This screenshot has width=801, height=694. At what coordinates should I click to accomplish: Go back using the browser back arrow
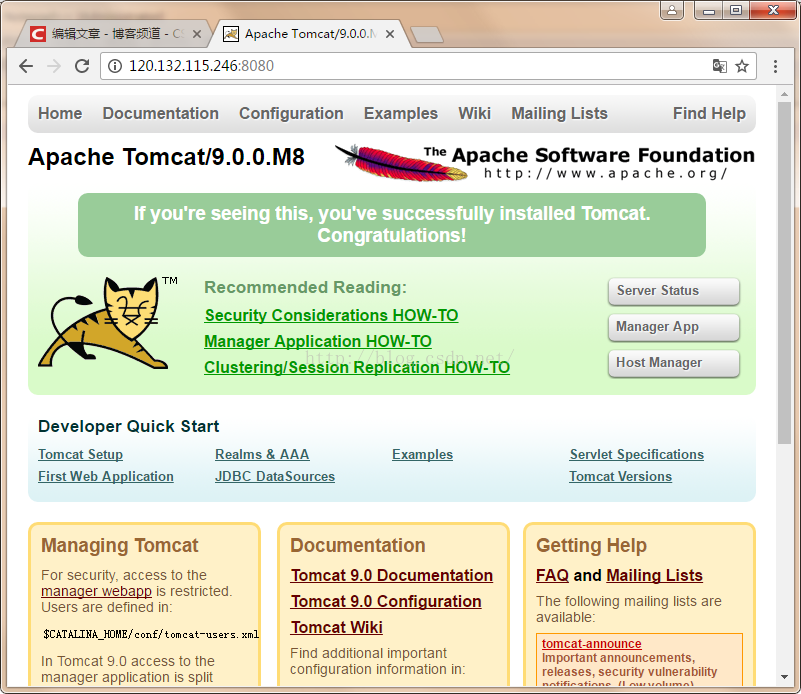26,66
